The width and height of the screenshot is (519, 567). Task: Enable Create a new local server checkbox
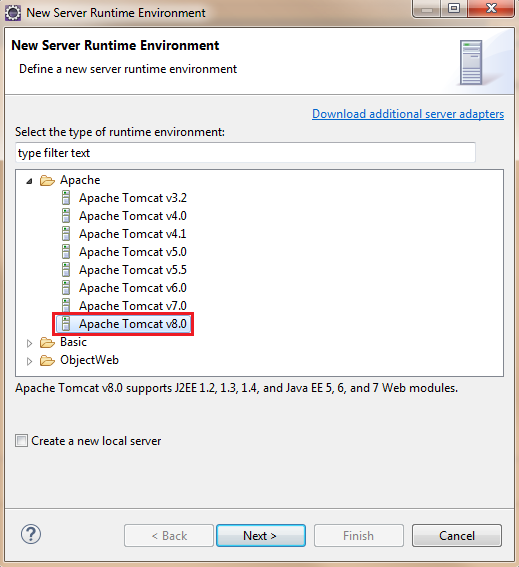[21, 441]
